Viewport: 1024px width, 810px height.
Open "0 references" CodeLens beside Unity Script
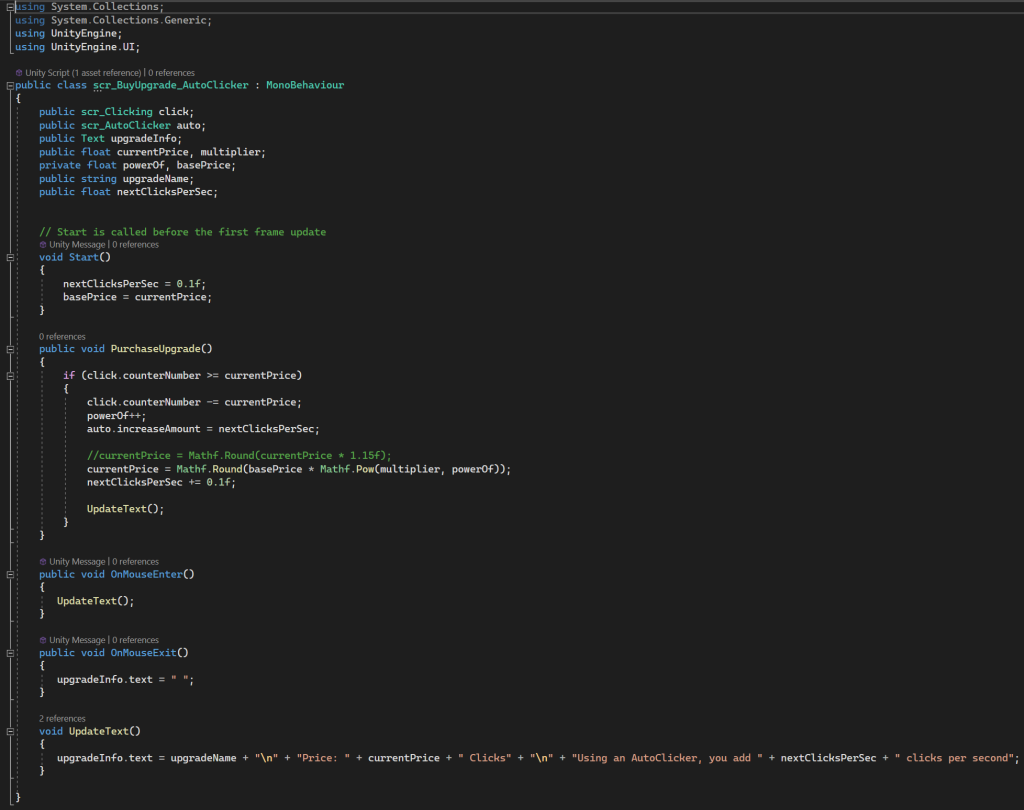(172, 73)
